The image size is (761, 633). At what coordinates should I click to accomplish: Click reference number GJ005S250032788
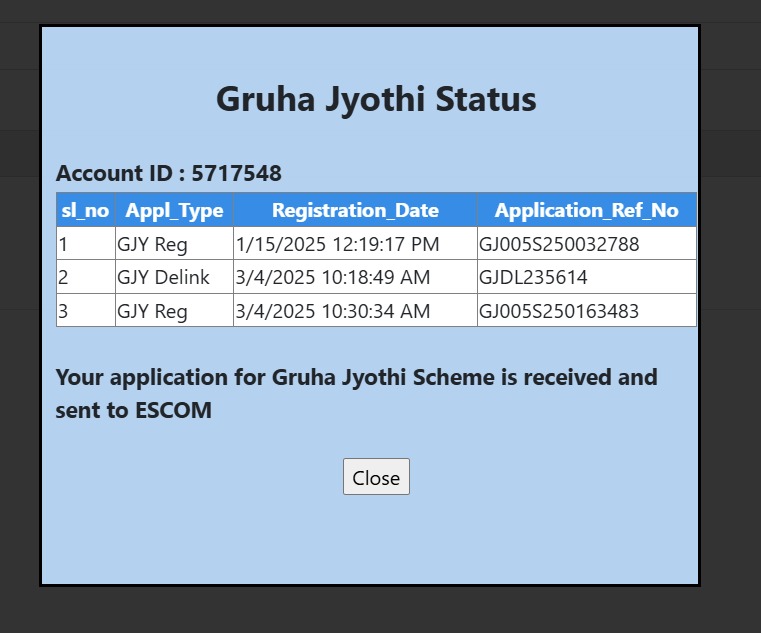[x=559, y=243]
